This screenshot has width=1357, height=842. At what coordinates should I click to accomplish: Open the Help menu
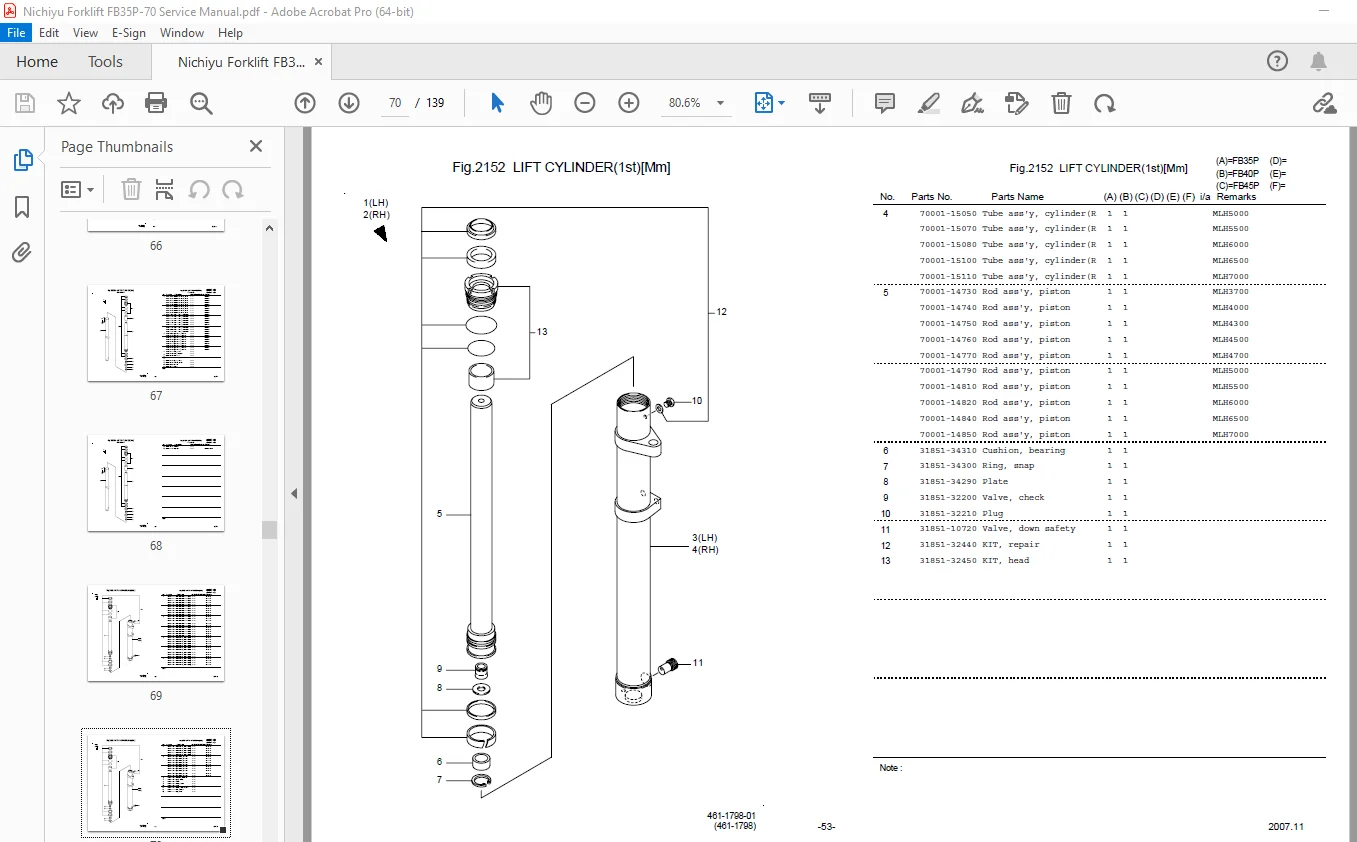230,32
